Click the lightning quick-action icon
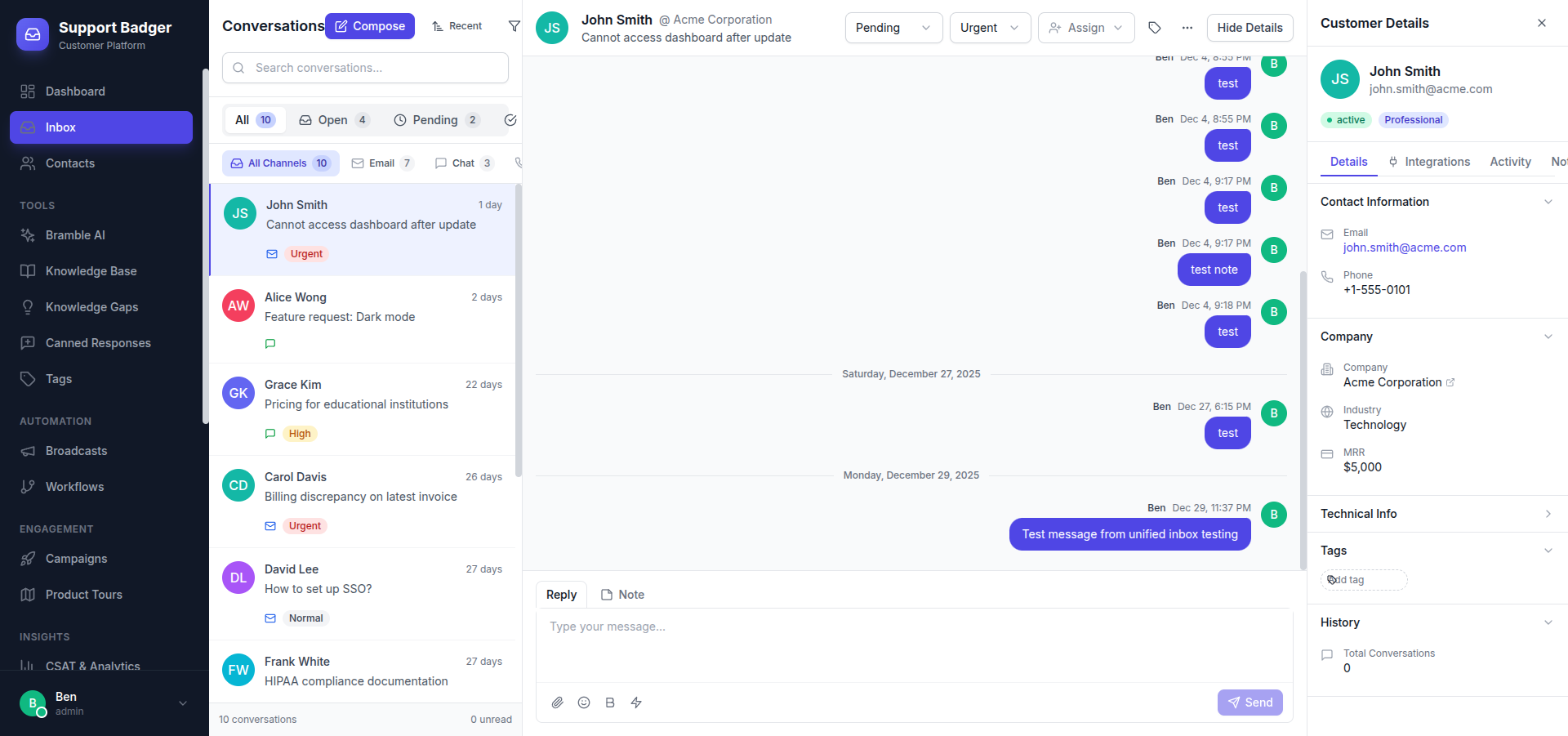Image resolution: width=1568 pixels, height=736 pixels. [x=636, y=703]
